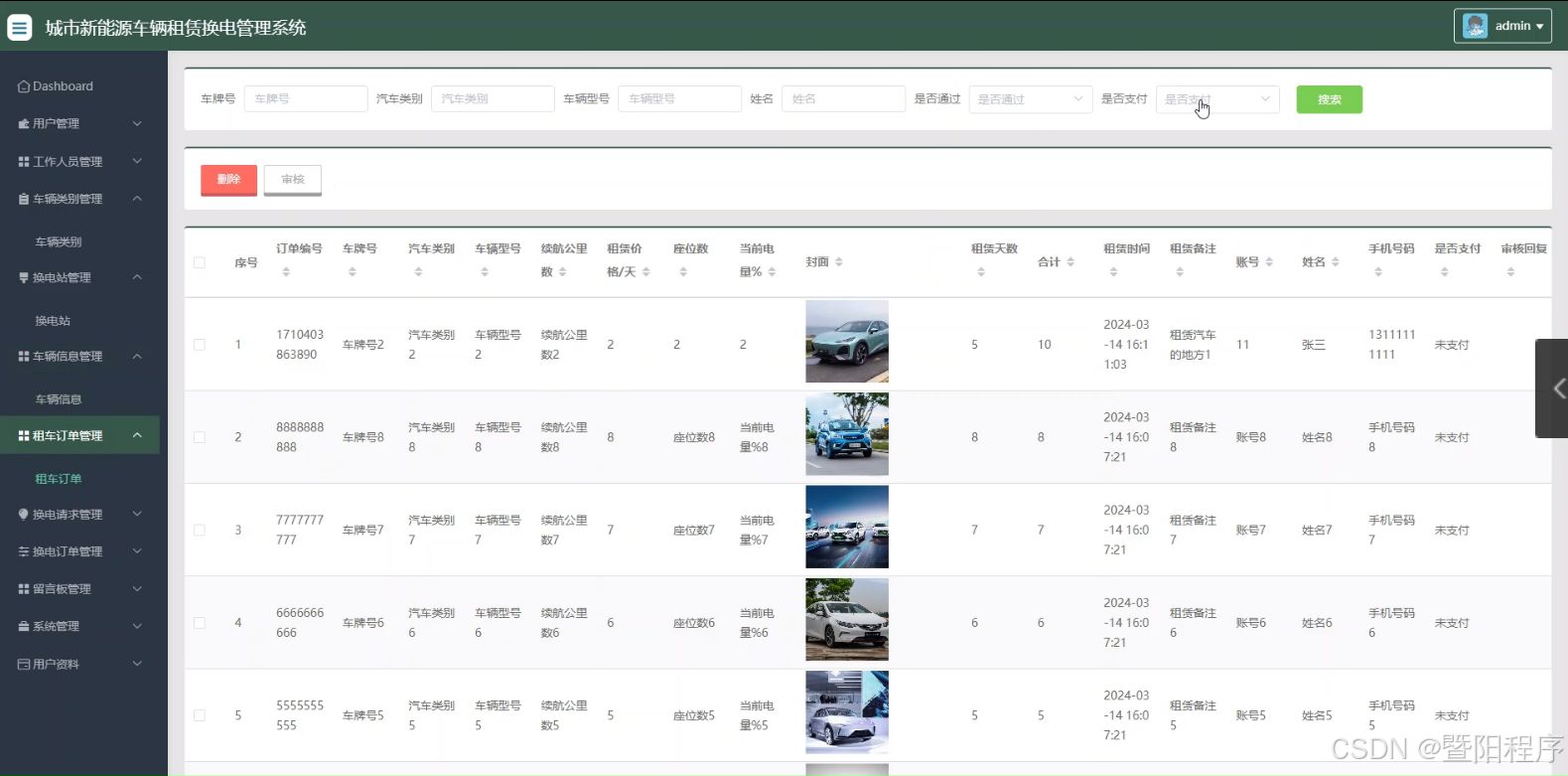The width and height of the screenshot is (1568, 776).
Task: Select checkbox for row 4 (车牌号6)
Action: [x=200, y=623]
